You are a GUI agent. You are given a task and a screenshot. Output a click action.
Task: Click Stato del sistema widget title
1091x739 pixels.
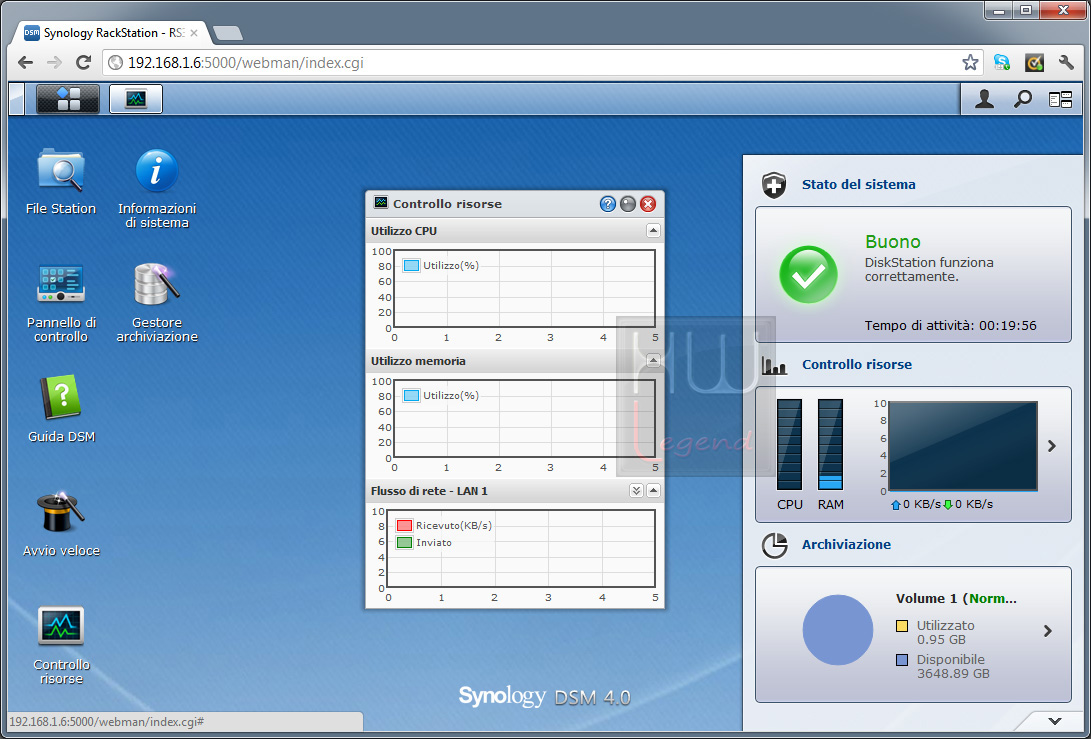click(x=858, y=184)
